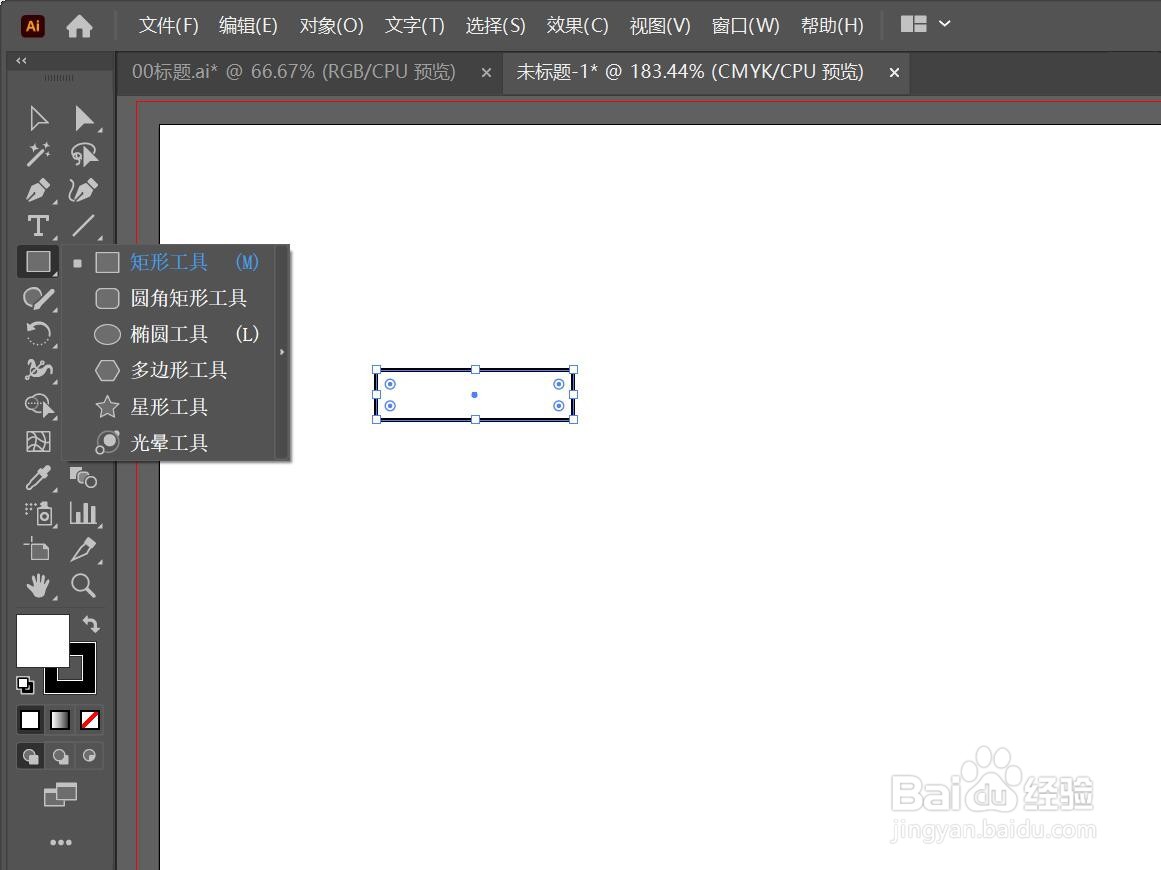Tear off the shape tools flyout

click(282, 352)
